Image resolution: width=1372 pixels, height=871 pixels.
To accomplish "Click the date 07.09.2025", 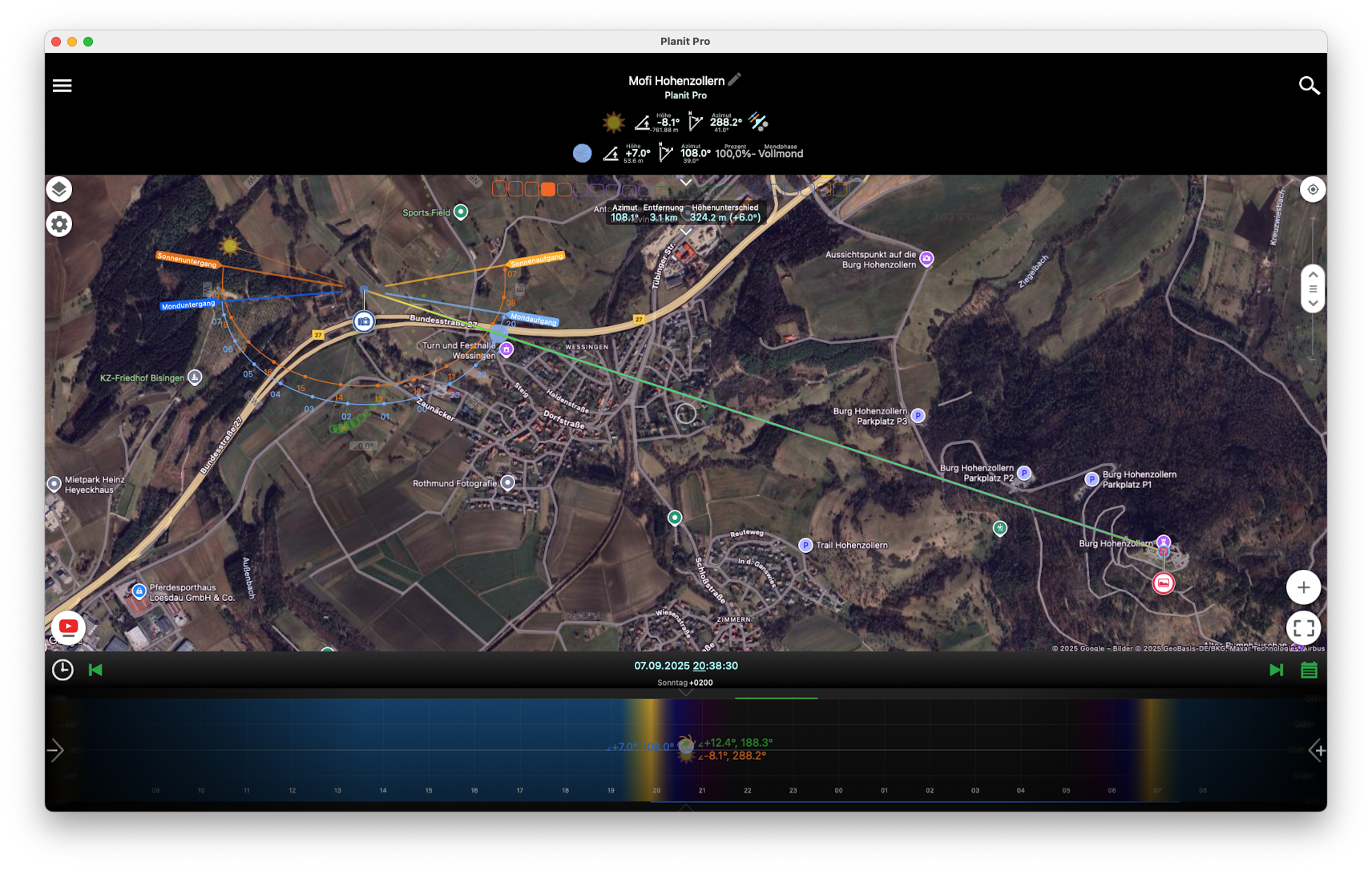I will pos(662,666).
